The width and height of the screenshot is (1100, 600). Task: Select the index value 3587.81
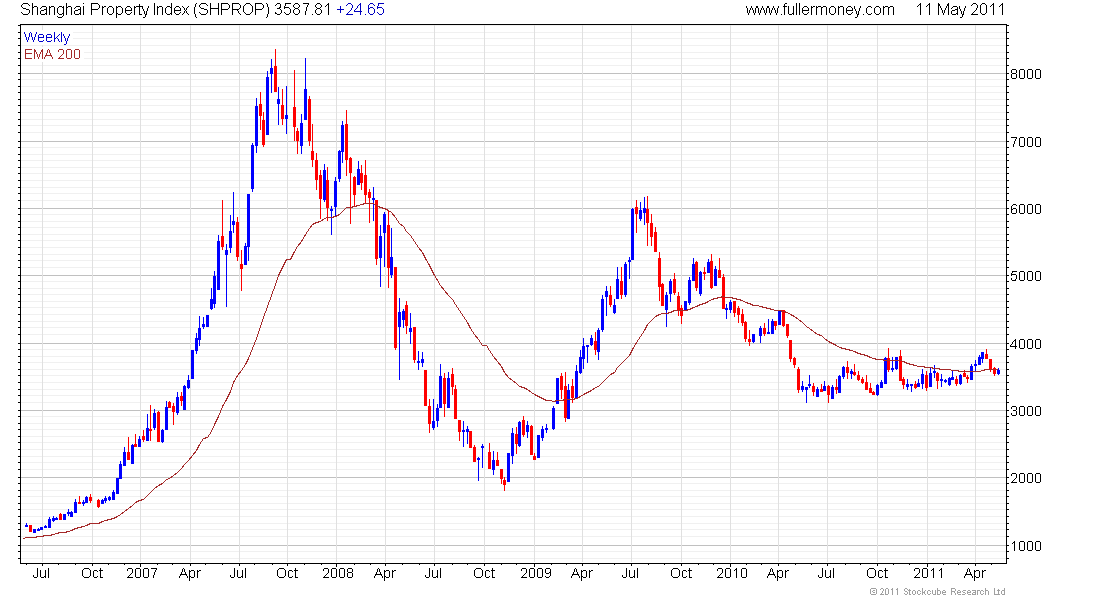[x=302, y=10]
